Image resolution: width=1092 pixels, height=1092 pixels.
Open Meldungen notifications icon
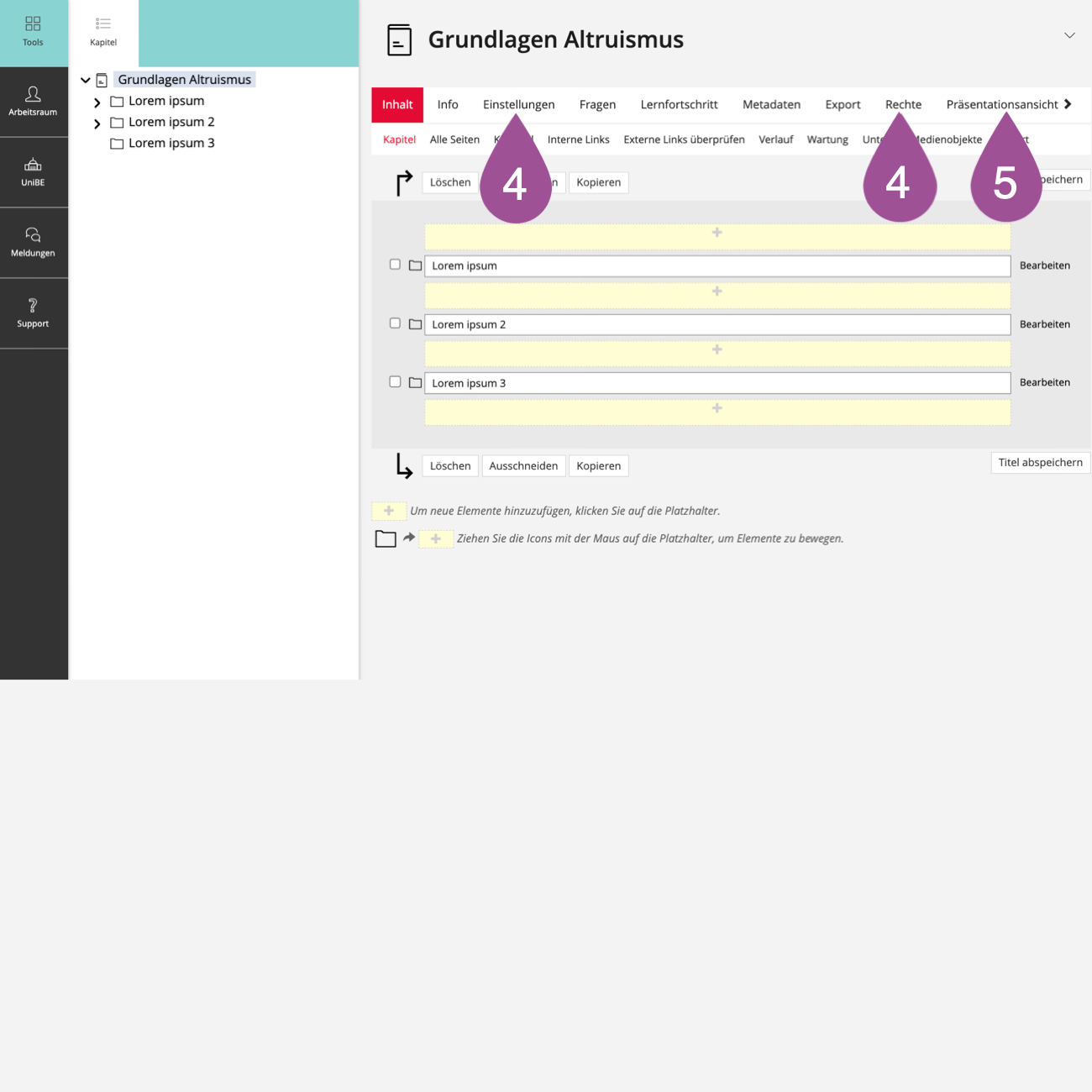[x=33, y=235]
